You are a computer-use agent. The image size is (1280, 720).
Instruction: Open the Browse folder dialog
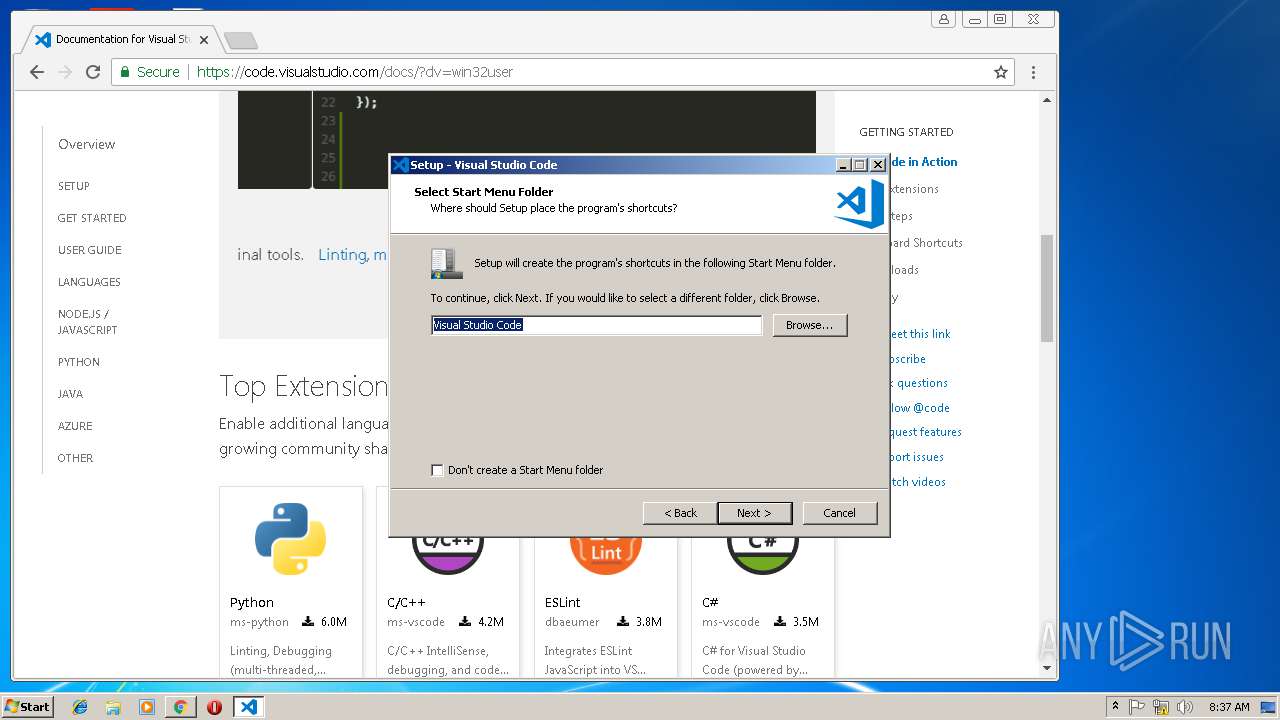809,325
